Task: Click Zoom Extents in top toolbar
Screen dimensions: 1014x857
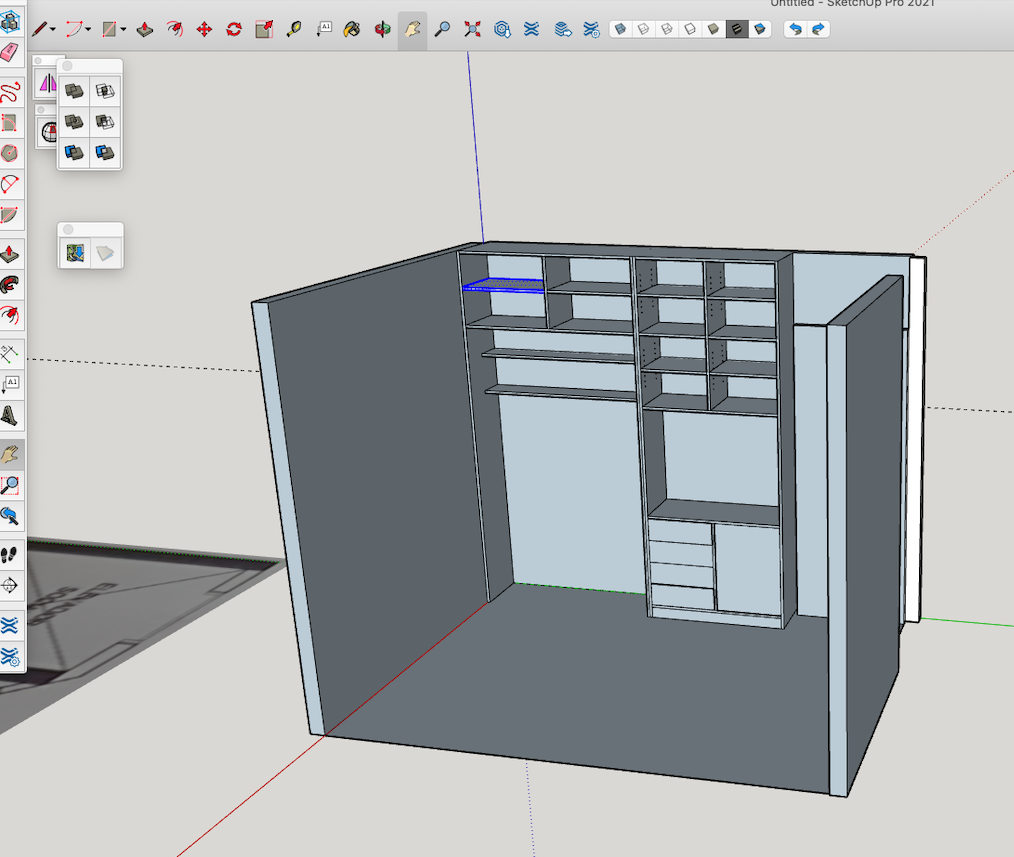Action: tap(473, 29)
